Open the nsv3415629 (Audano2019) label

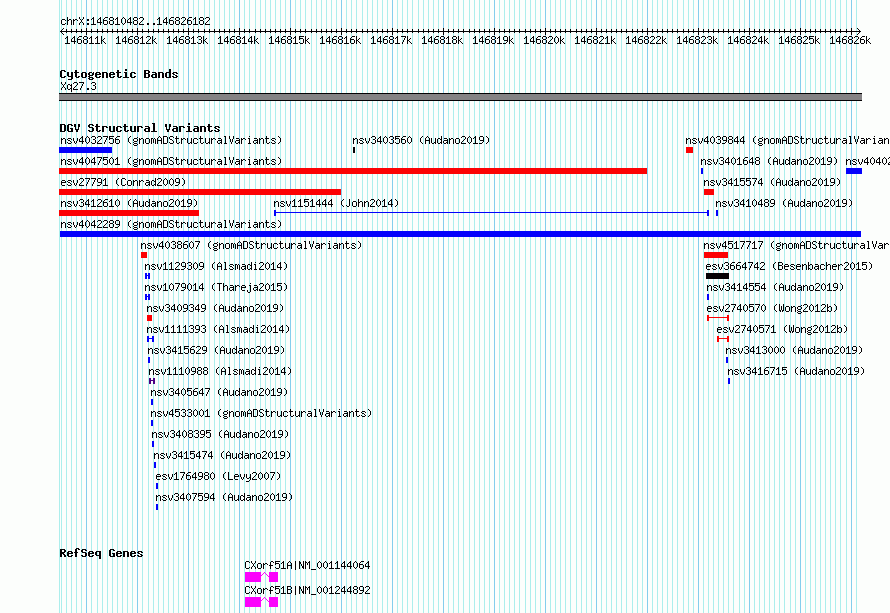216,350
